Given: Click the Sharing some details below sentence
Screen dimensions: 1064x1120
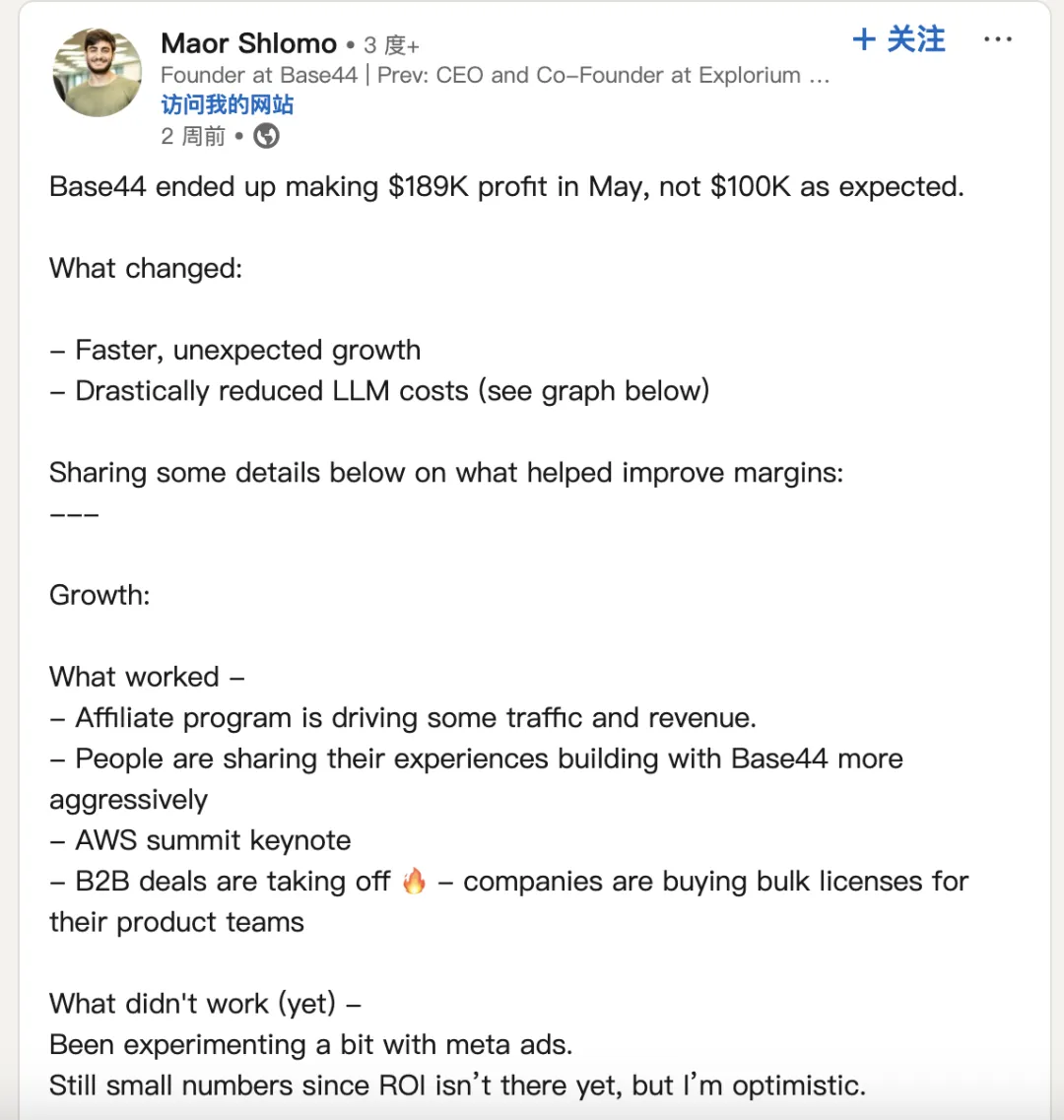Looking at the screenshot, I should click(446, 473).
